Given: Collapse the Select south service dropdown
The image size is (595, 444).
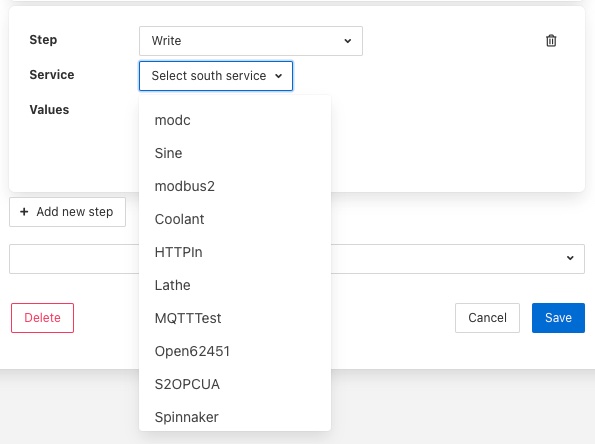Looking at the screenshot, I should (x=216, y=76).
